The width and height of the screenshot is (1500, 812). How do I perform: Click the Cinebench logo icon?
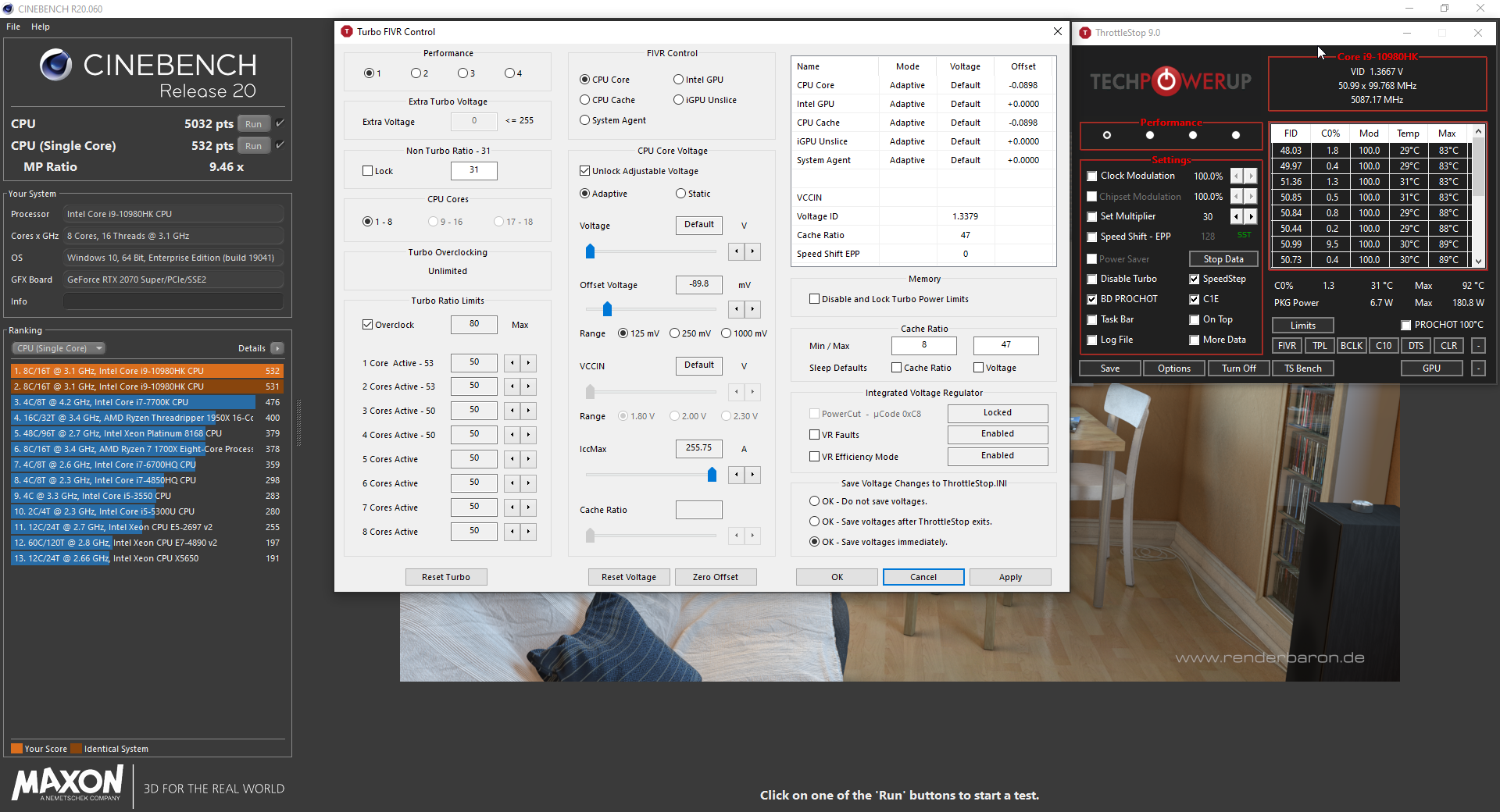click(x=56, y=65)
